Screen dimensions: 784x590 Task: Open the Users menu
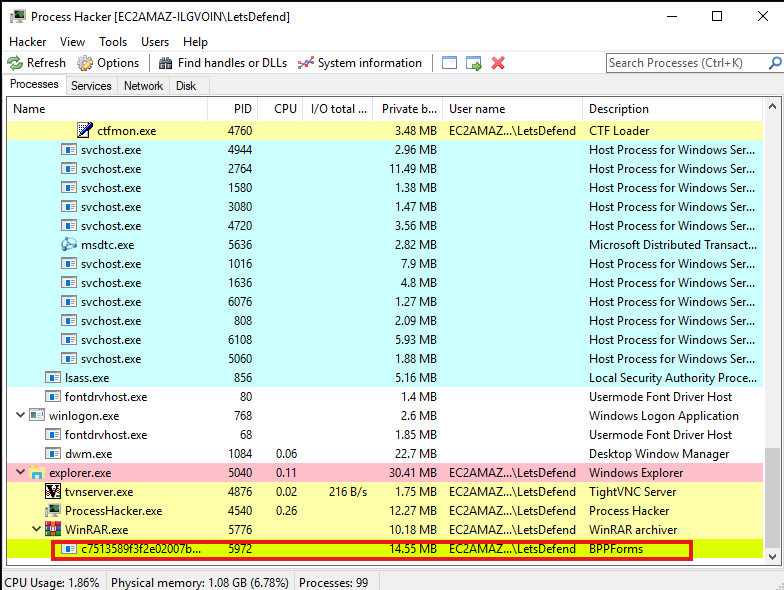(155, 42)
